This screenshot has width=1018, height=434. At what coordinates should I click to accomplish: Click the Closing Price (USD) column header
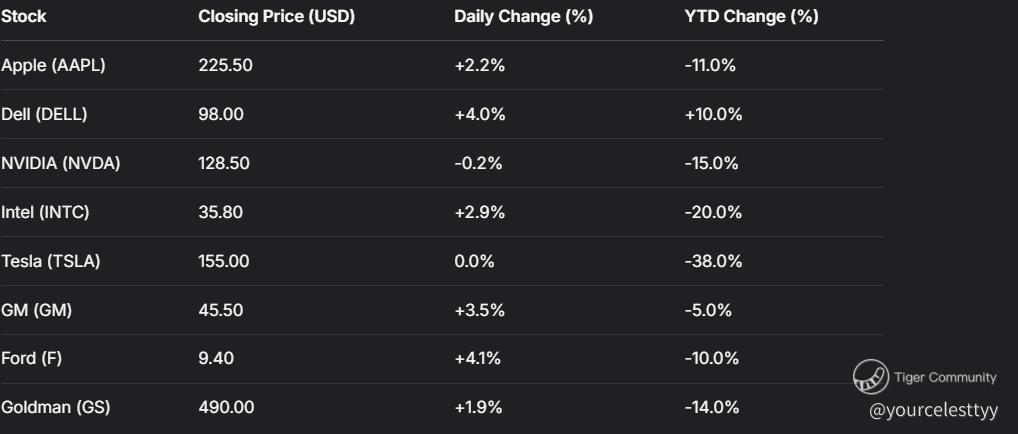tap(276, 17)
